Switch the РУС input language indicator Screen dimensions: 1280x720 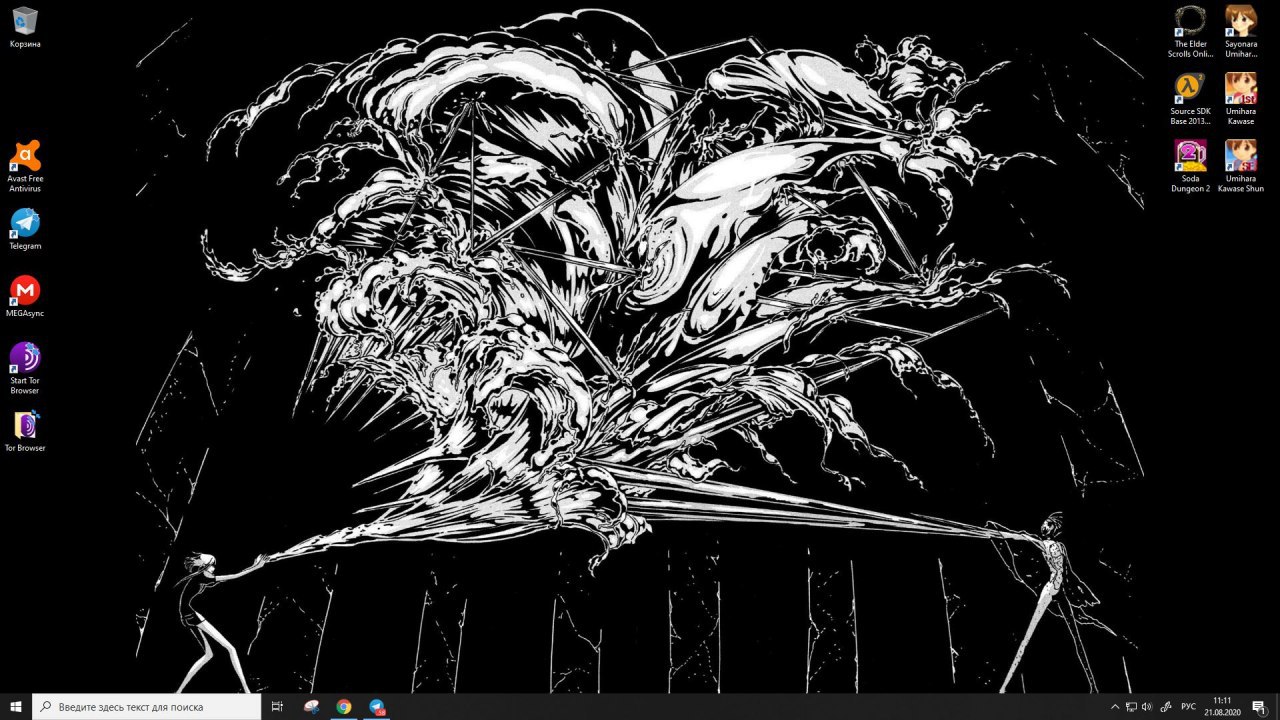point(1189,707)
